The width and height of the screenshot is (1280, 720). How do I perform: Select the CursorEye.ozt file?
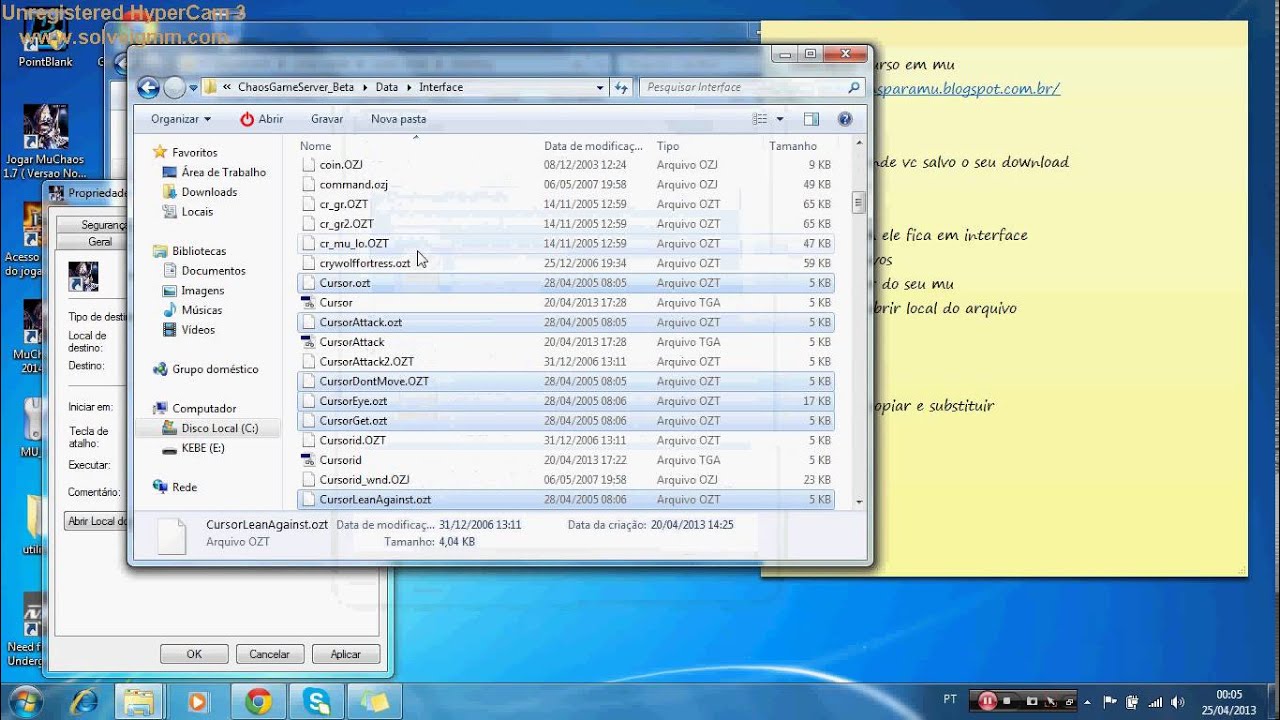(566, 401)
